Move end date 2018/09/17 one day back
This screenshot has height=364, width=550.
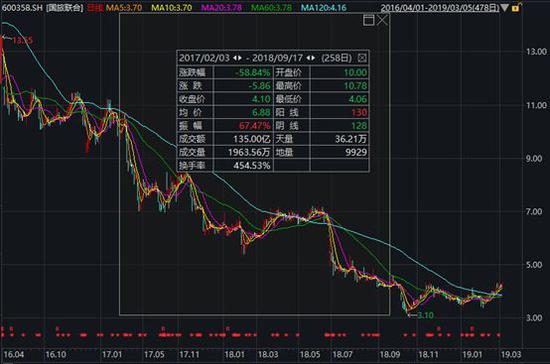(308, 58)
